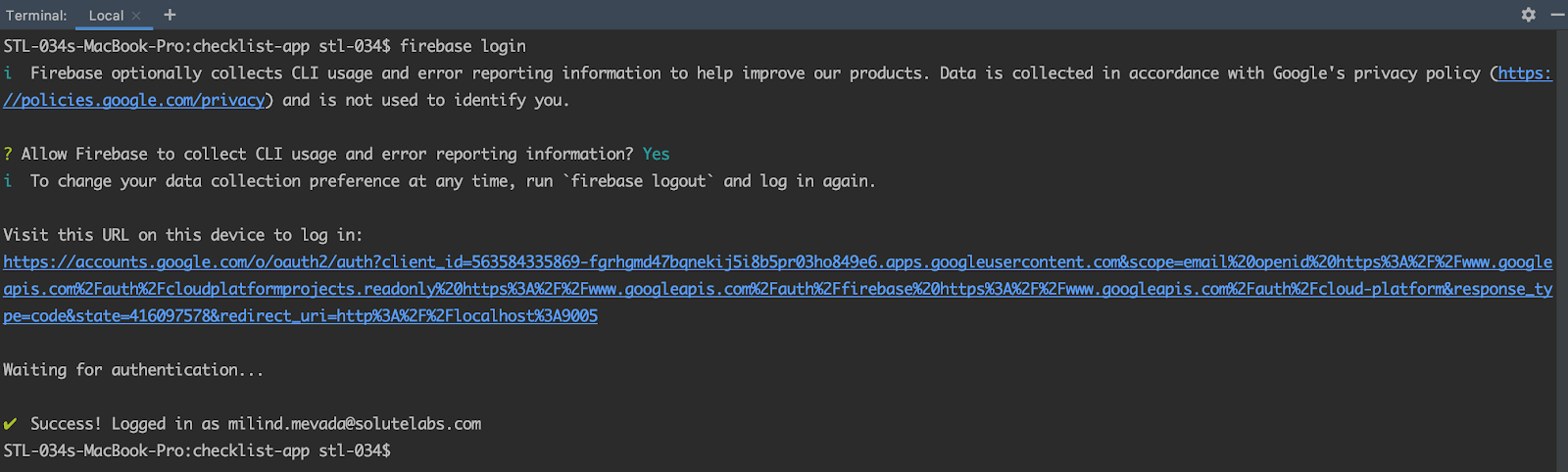Click the 'Waiting for authentication...' line
The height and width of the screenshot is (472, 1568).
coord(132,370)
